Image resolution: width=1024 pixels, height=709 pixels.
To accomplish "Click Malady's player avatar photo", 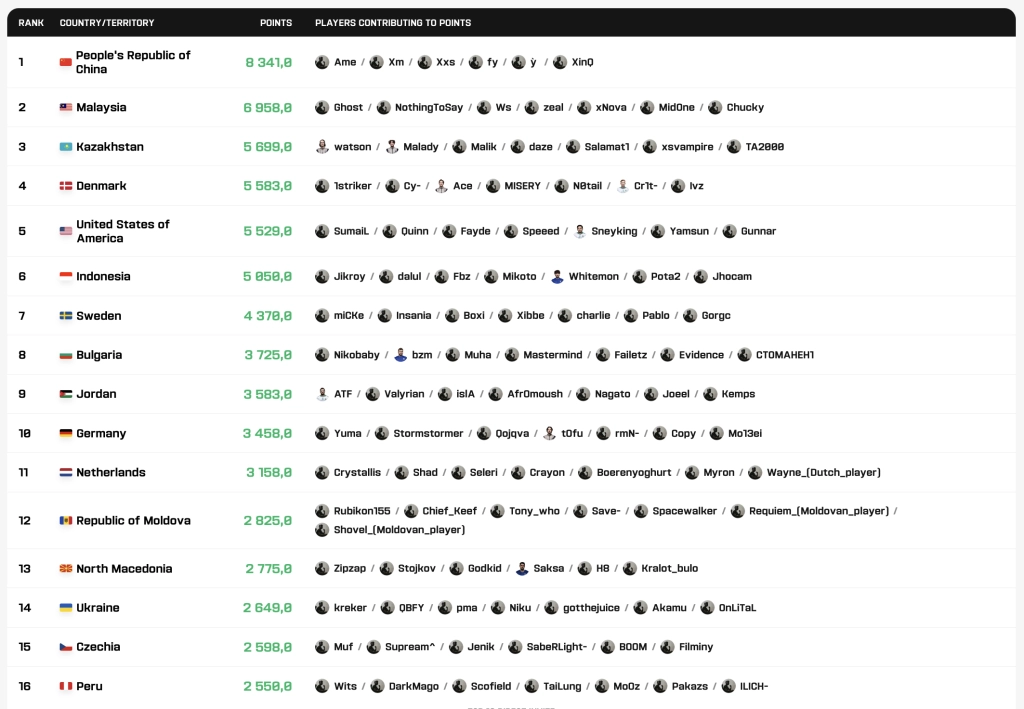I will tap(392, 147).
